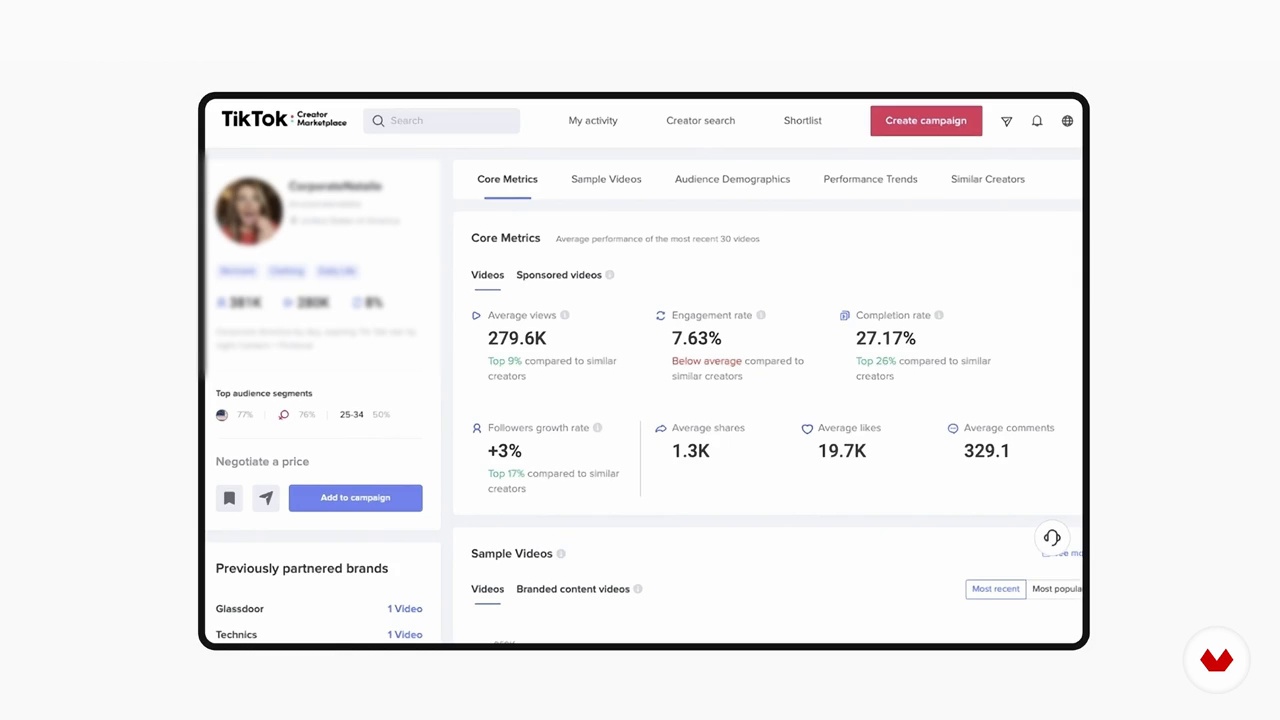Switch to the Sample Videos tab
This screenshot has width=1280, height=720.
(606, 179)
